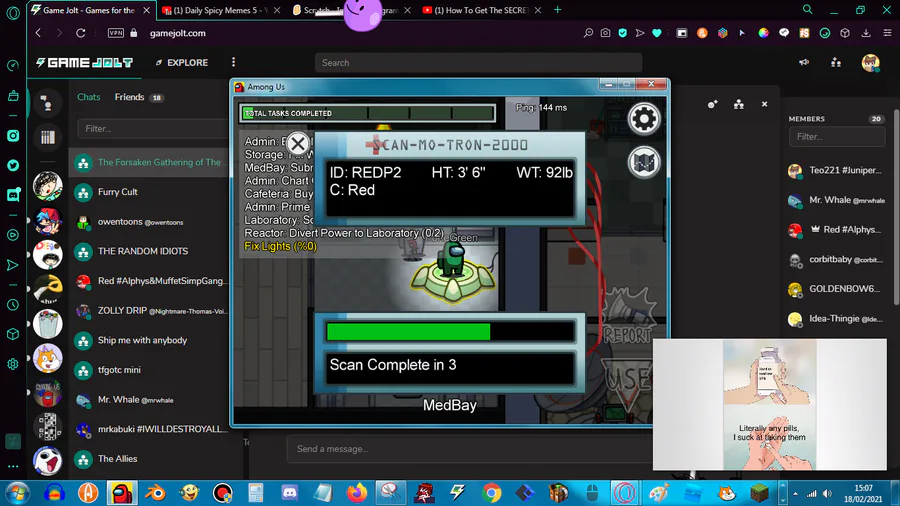The width and height of the screenshot is (900, 506).
Task: Open Among Us from the taskbar
Action: [x=122, y=493]
